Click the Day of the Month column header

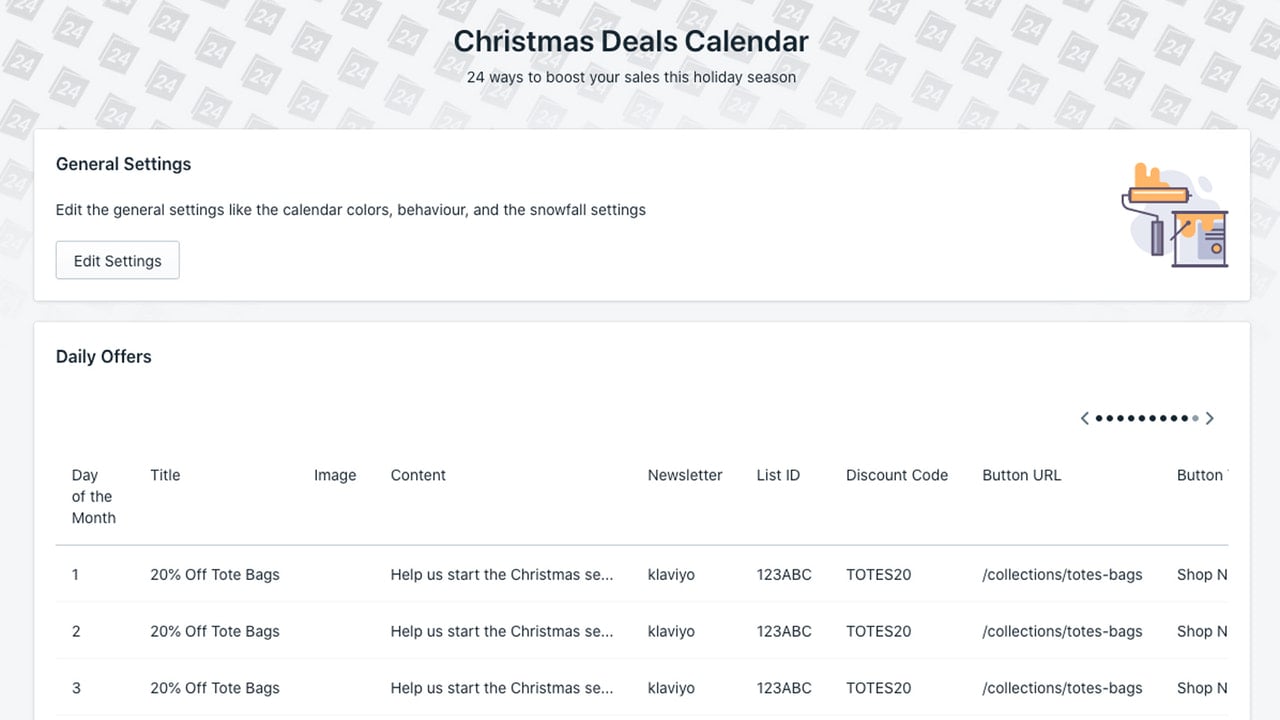coord(93,496)
